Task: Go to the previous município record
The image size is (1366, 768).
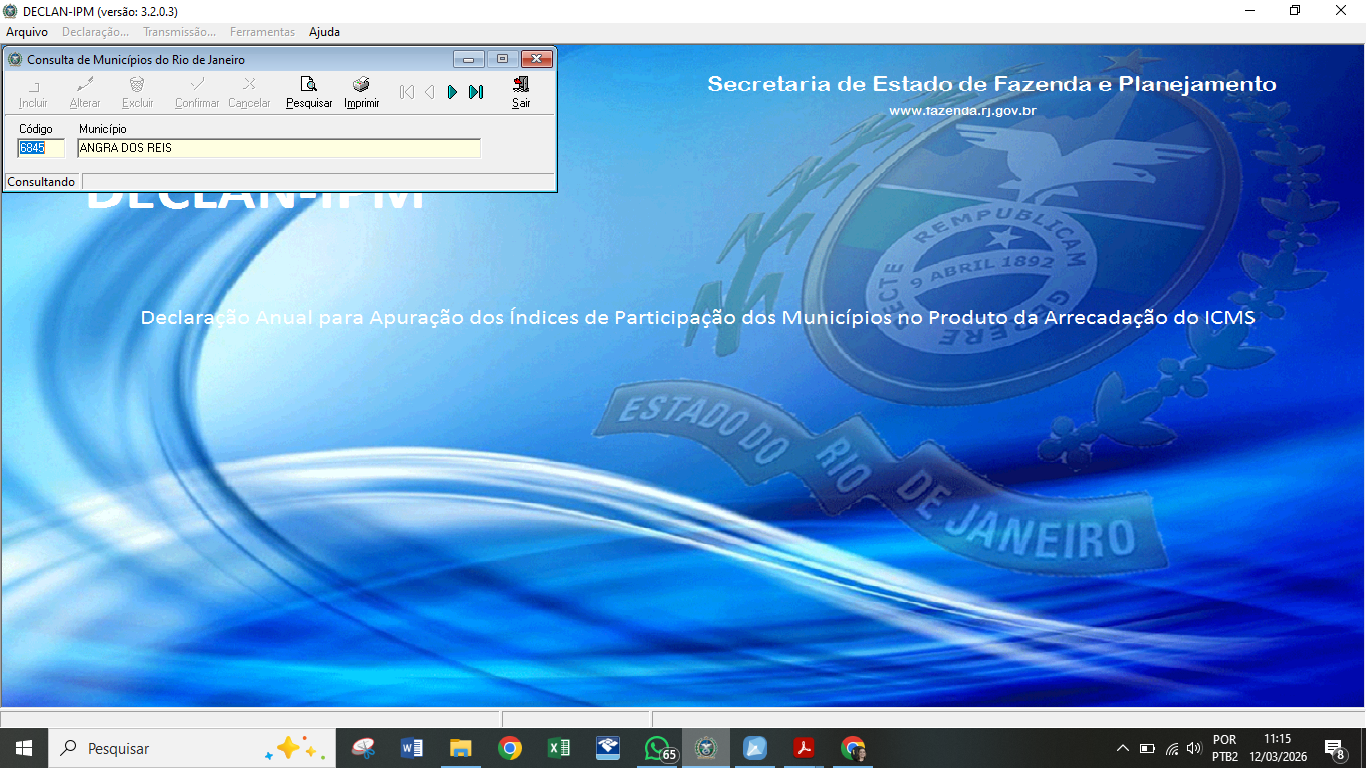Action: tap(429, 92)
